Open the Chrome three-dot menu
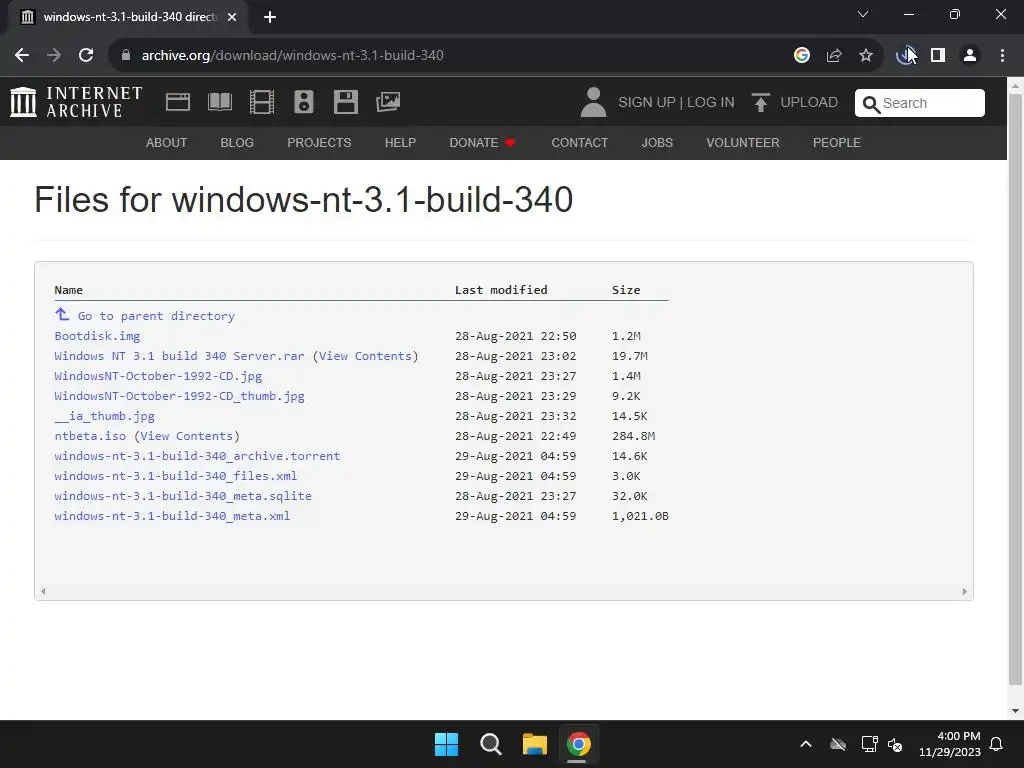This screenshot has width=1024, height=768. point(1002,56)
